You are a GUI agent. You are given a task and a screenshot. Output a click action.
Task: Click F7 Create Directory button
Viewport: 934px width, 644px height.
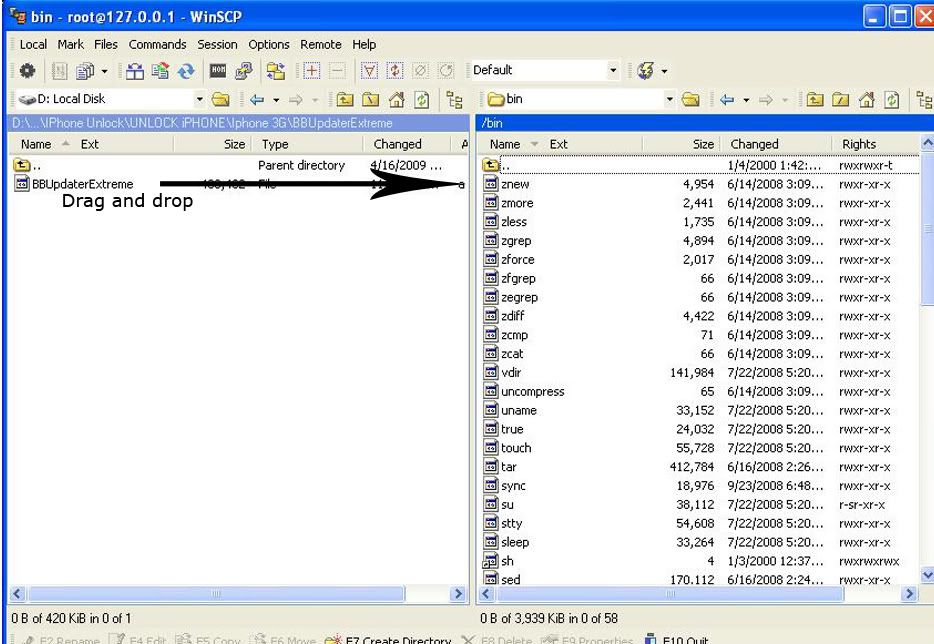point(388,640)
